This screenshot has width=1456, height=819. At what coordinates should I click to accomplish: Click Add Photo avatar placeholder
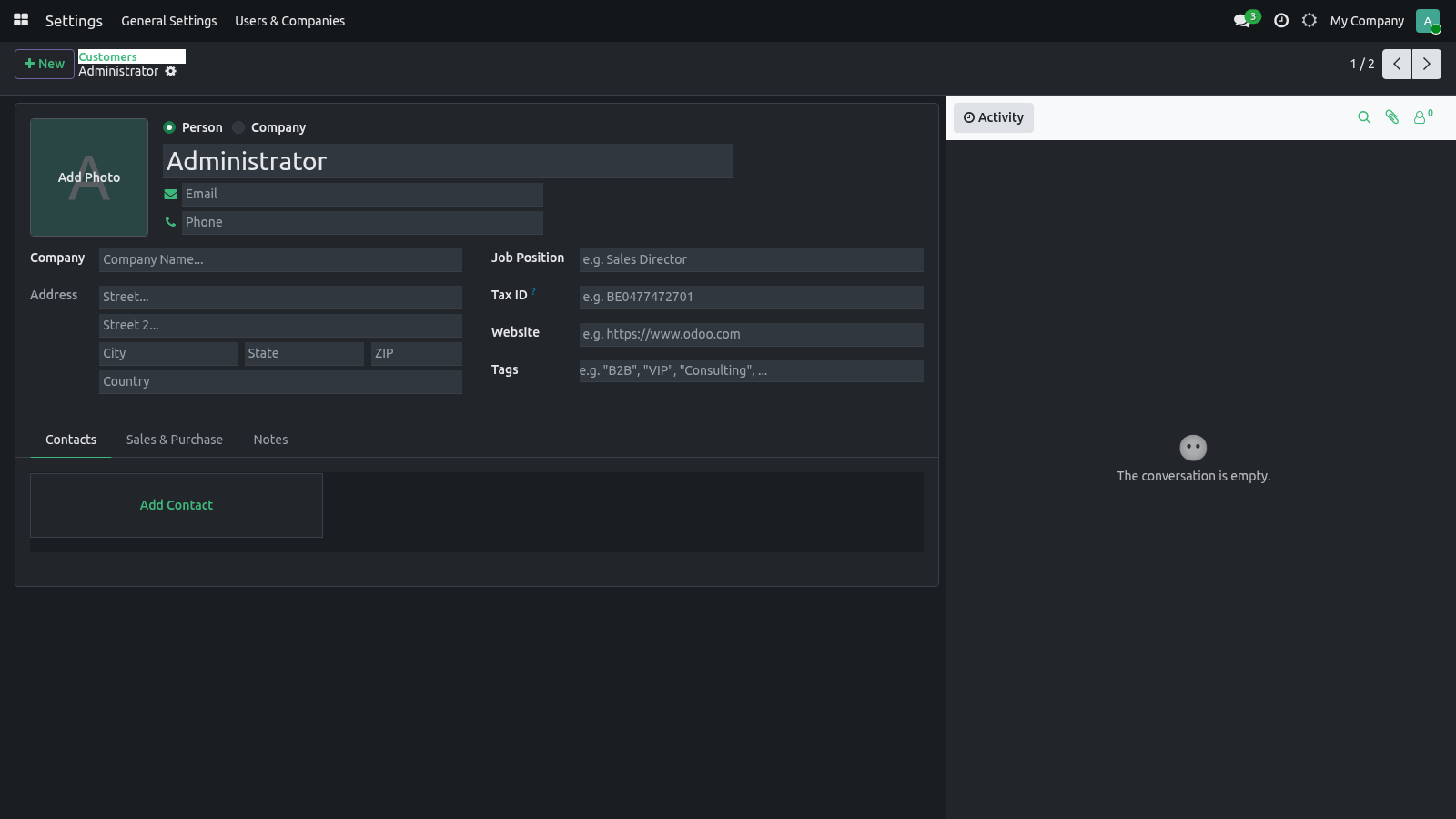coord(89,177)
